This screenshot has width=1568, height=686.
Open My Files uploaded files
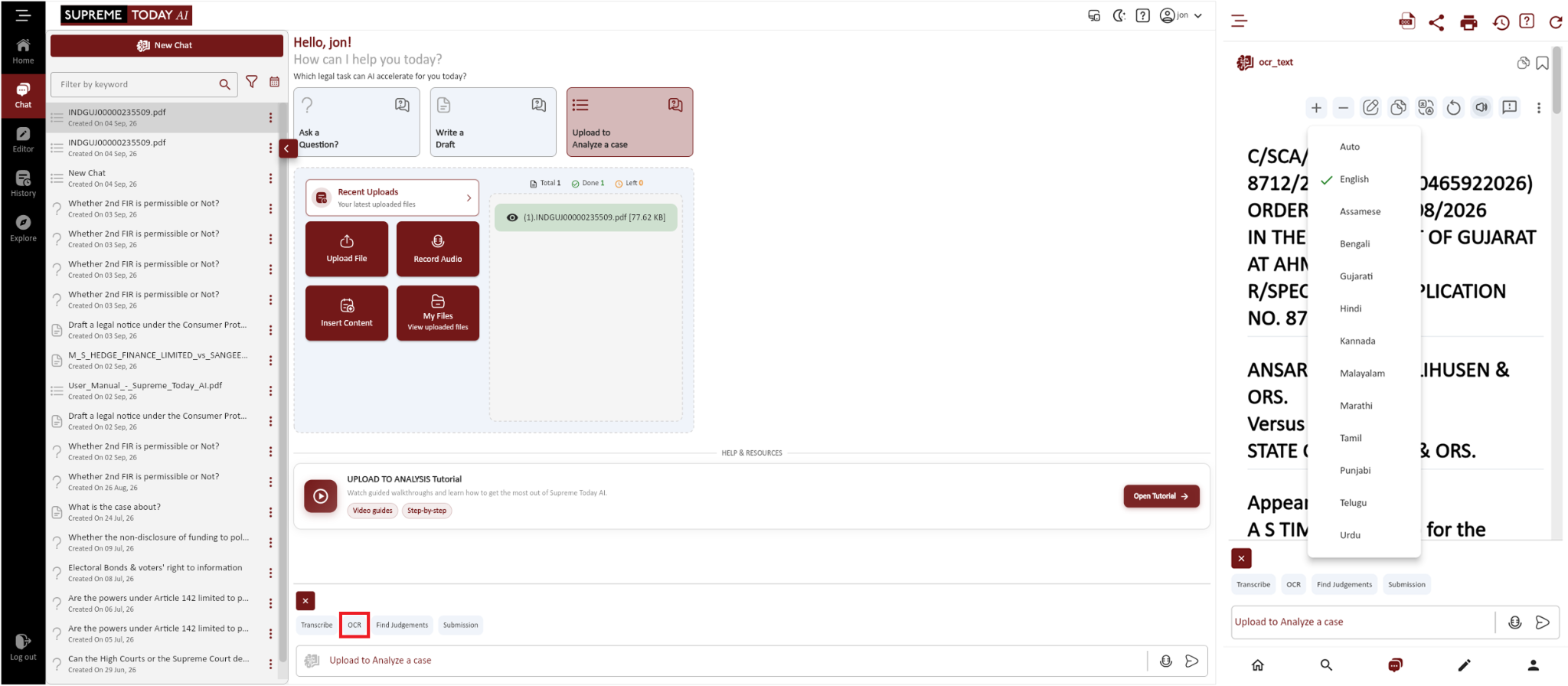coord(438,313)
